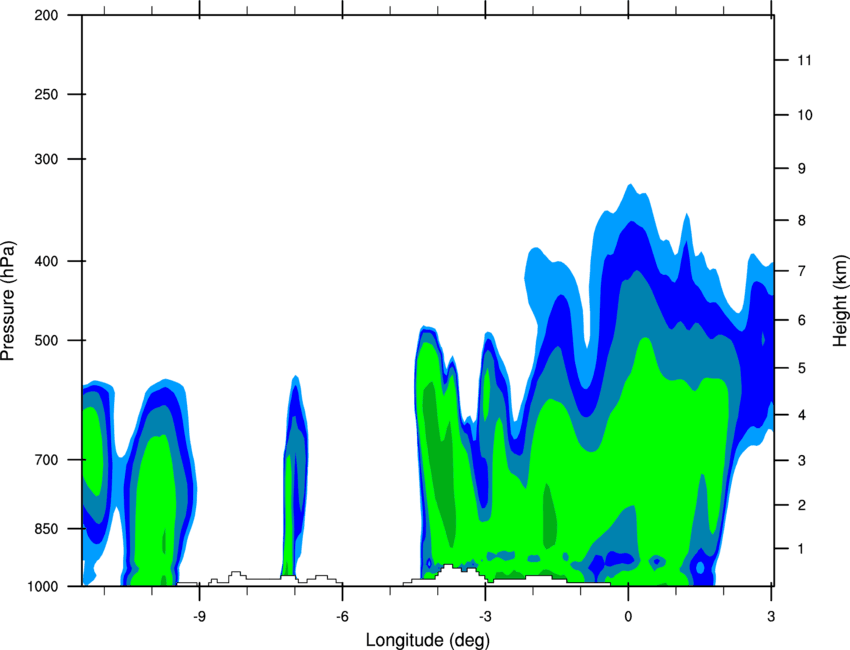Click the -3 longitude tick label

tap(485, 616)
